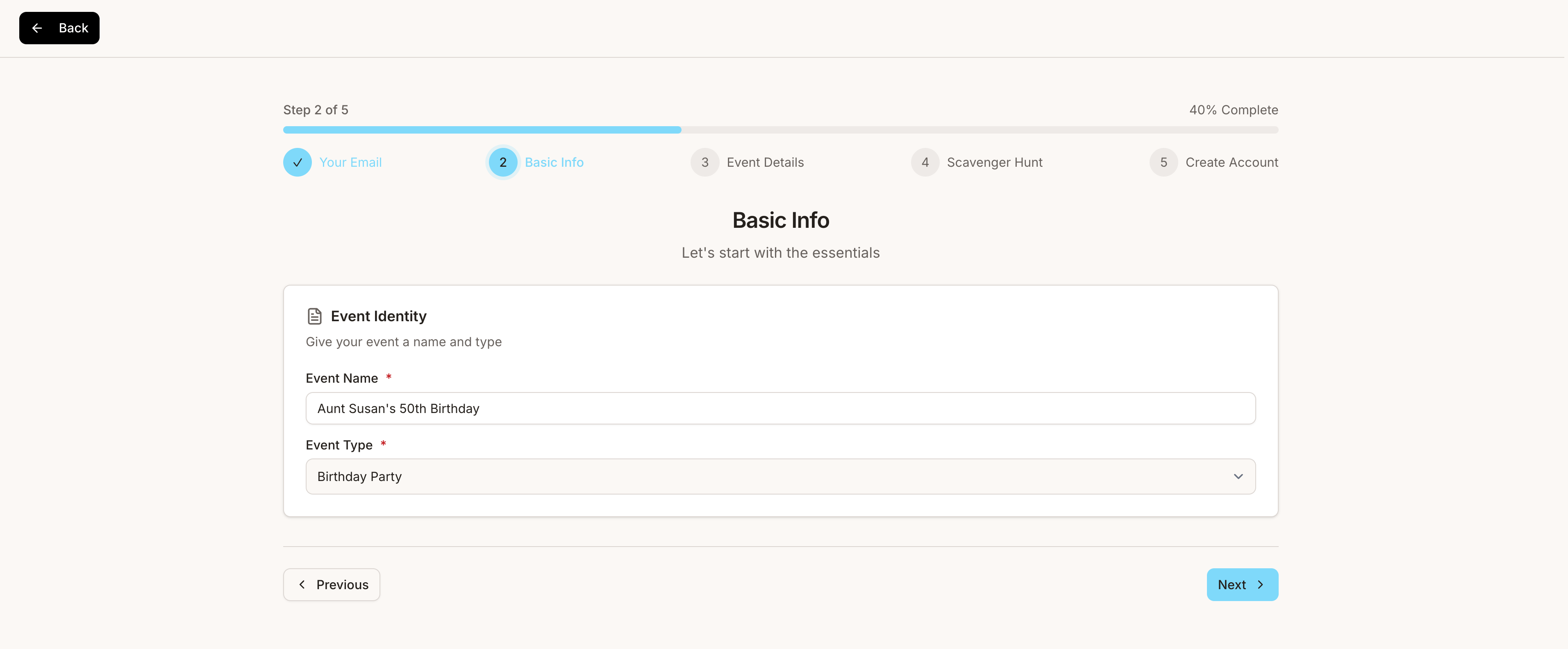Expand the dropdown chevron beside Birthday Party

click(1238, 477)
